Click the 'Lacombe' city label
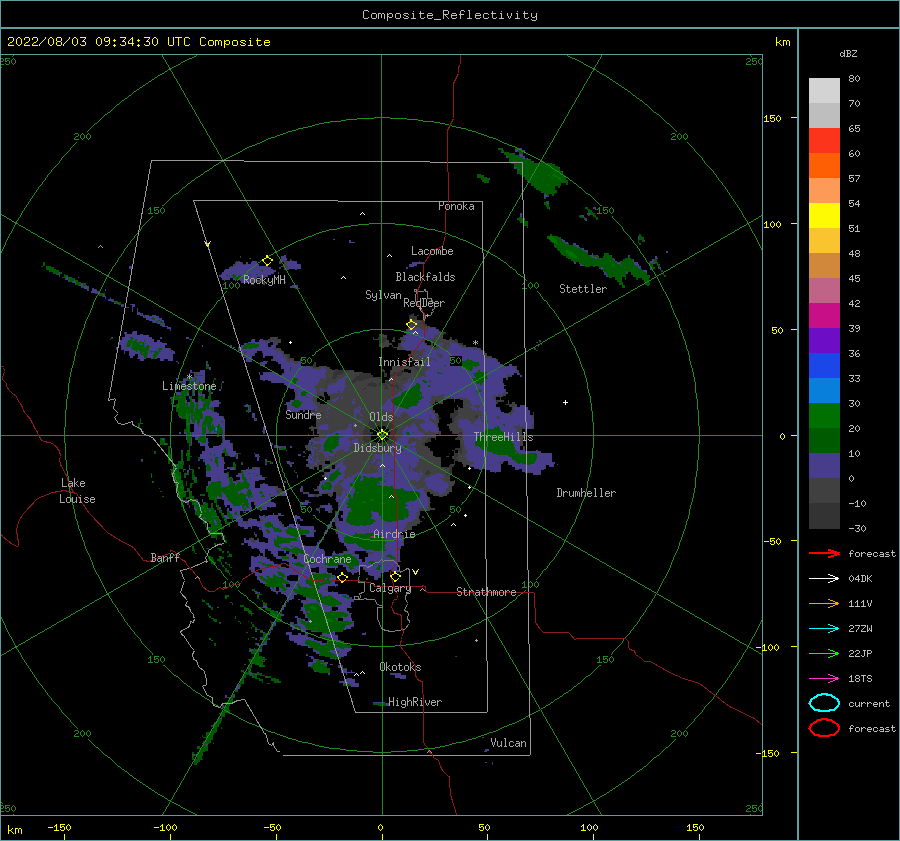Screen dimensions: 900x841 (x=432, y=251)
